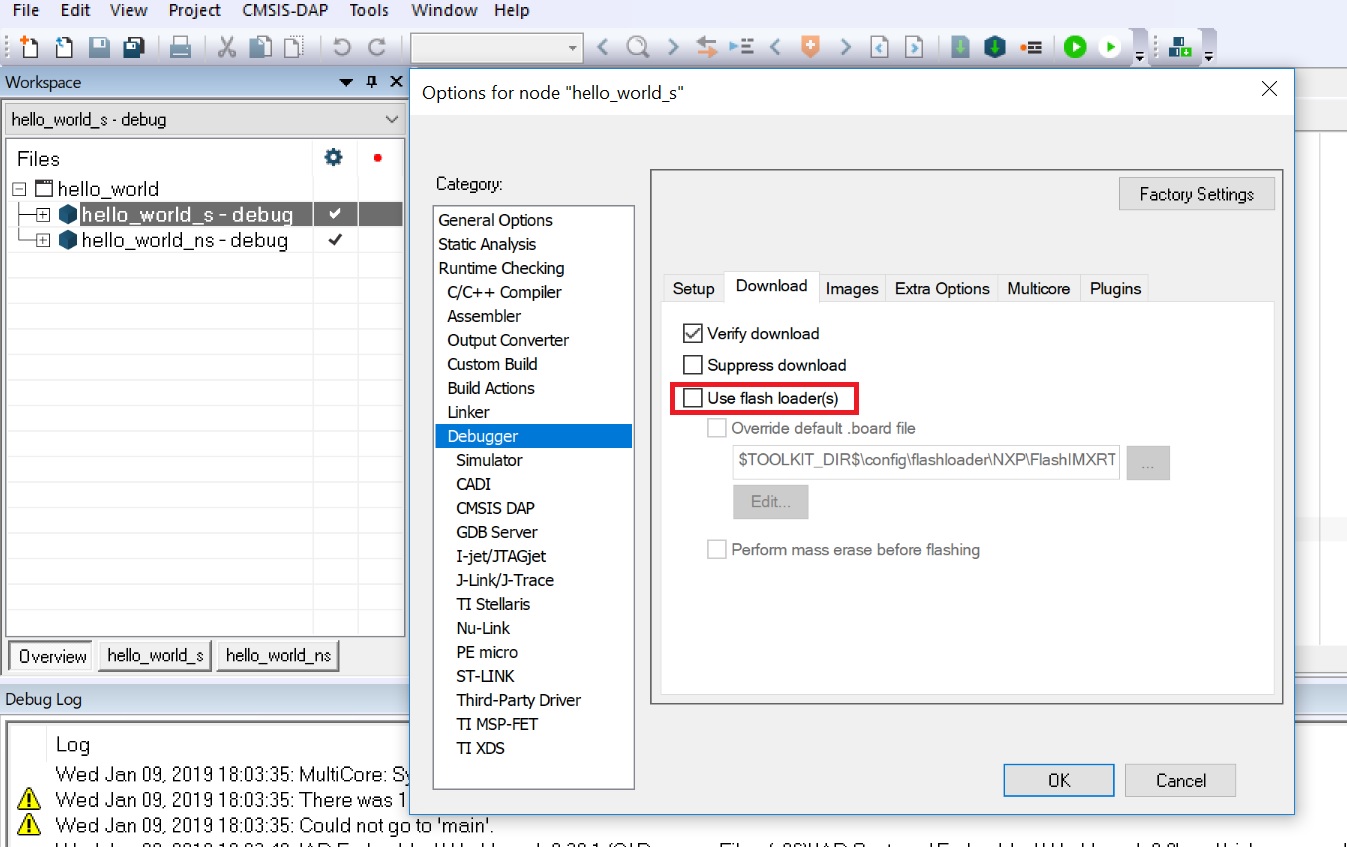Switch to the Extra Options tab
1347x847 pixels.
pyautogui.click(x=941, y=288)
